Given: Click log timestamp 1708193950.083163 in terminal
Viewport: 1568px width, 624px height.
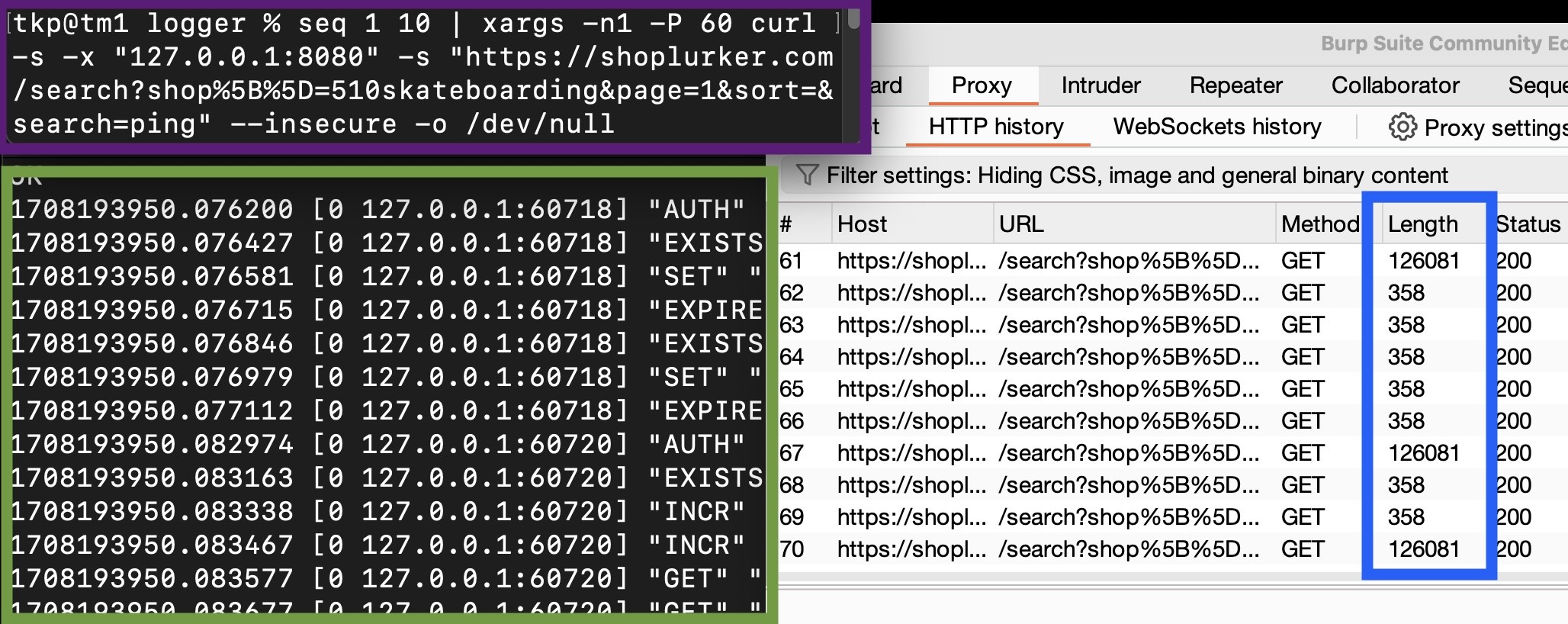Looking at the screenshot, I should (153, 478).
